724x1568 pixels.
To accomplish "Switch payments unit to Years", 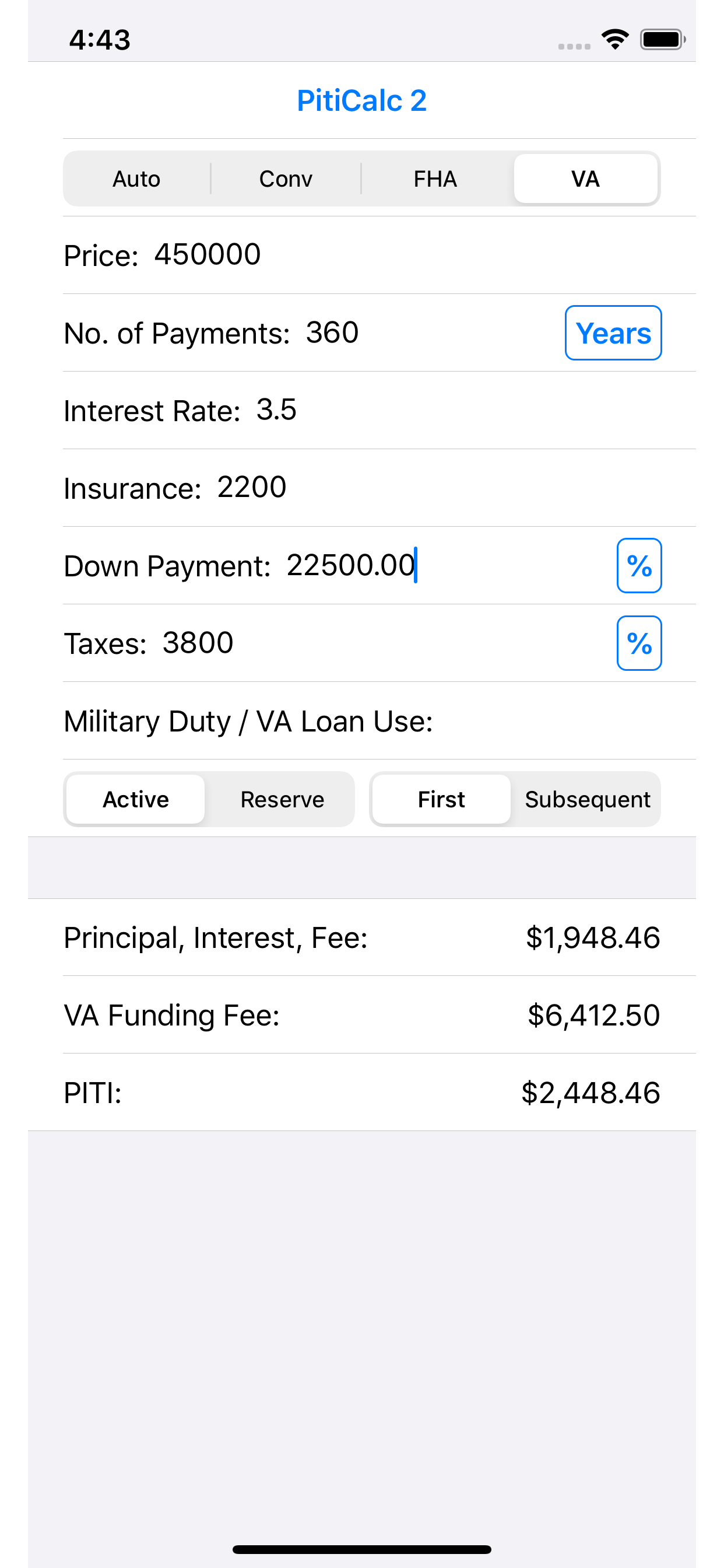I will coord(613,333).
